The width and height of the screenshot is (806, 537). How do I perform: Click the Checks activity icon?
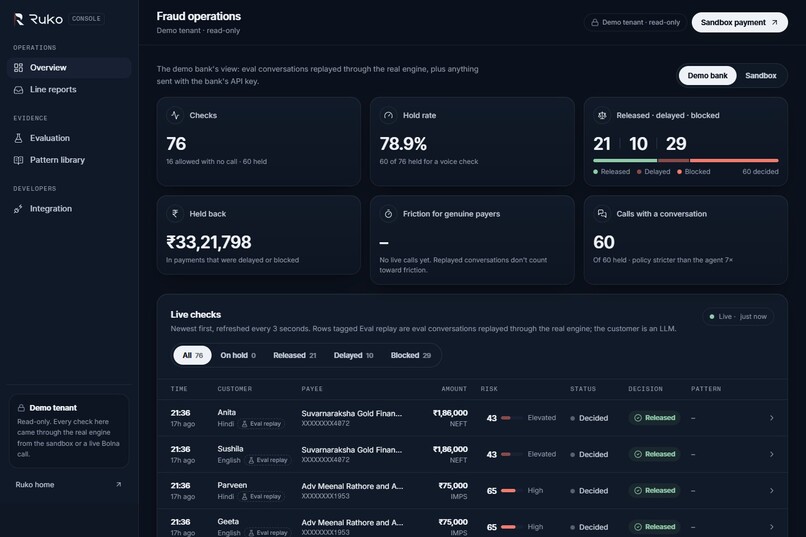[175, 115]
